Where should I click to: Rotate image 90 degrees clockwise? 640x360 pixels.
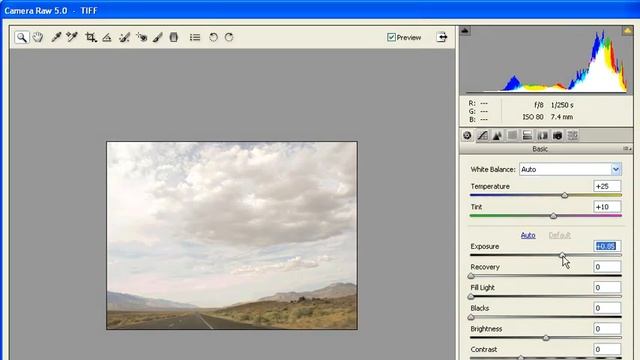(229, 38)
